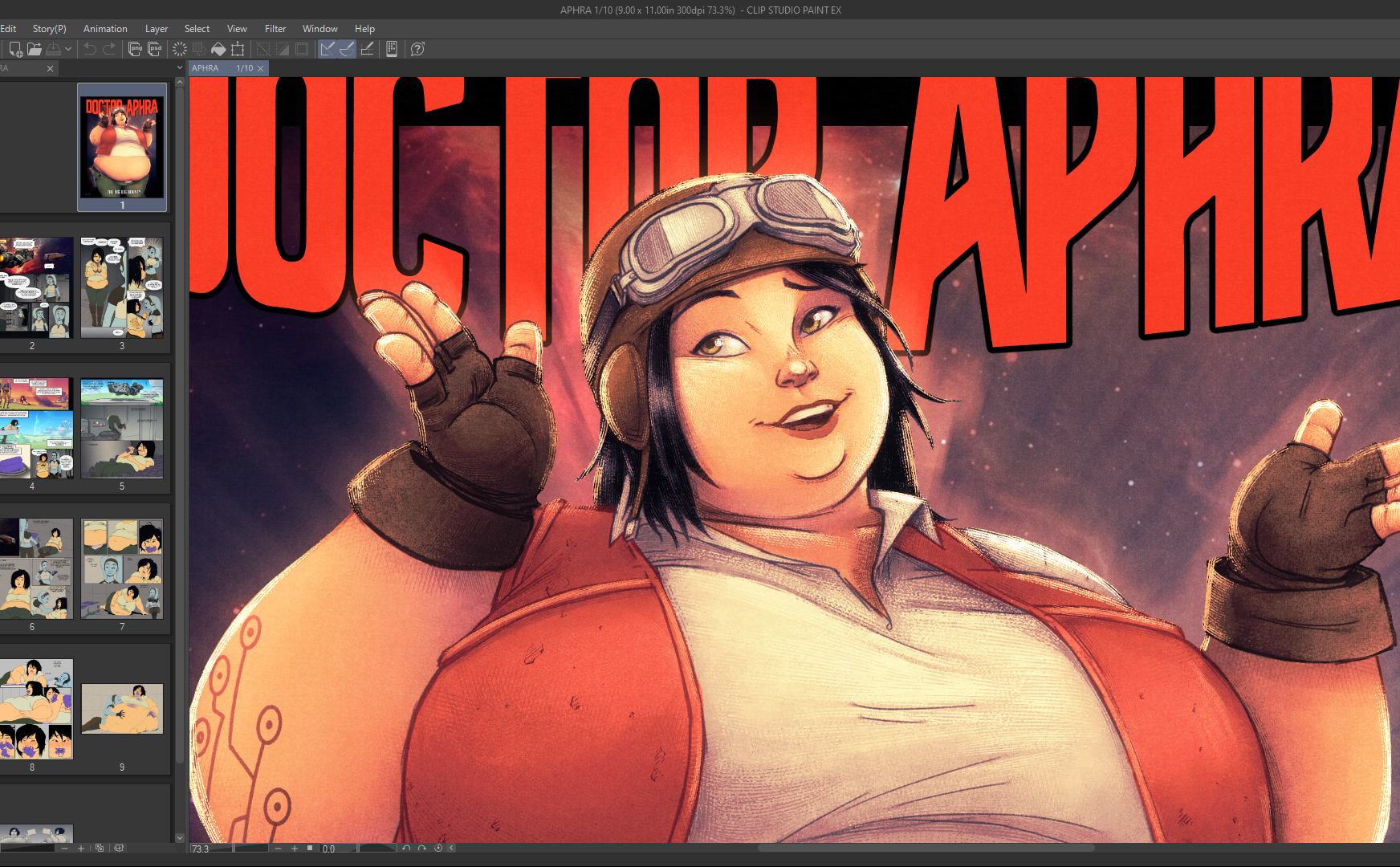Click the rotation angle field 0.0
This screenshot has width=1400, height=867.
[x=329, y=849]
